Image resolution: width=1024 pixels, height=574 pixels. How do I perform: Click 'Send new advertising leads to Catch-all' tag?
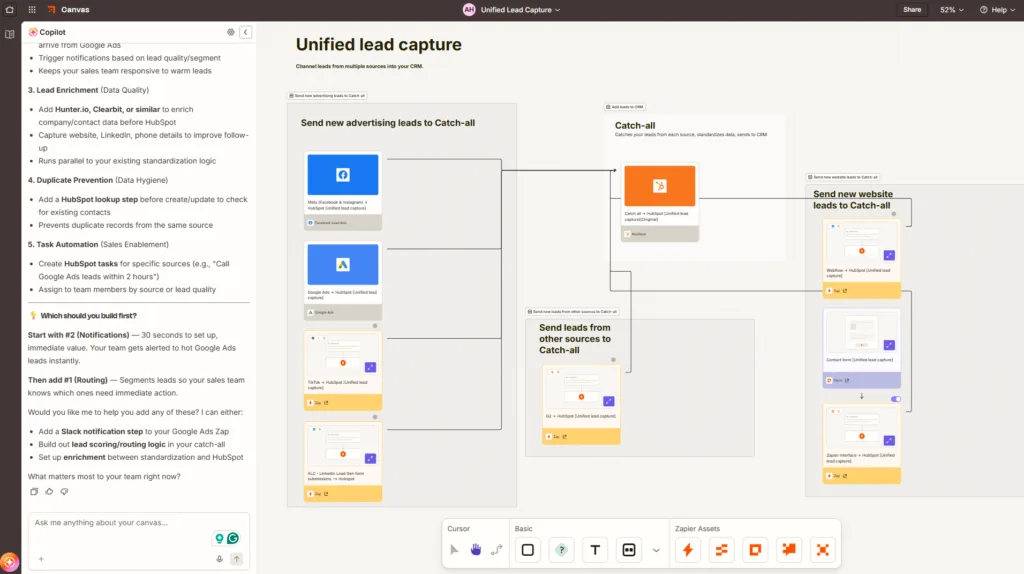coord(327,95)
